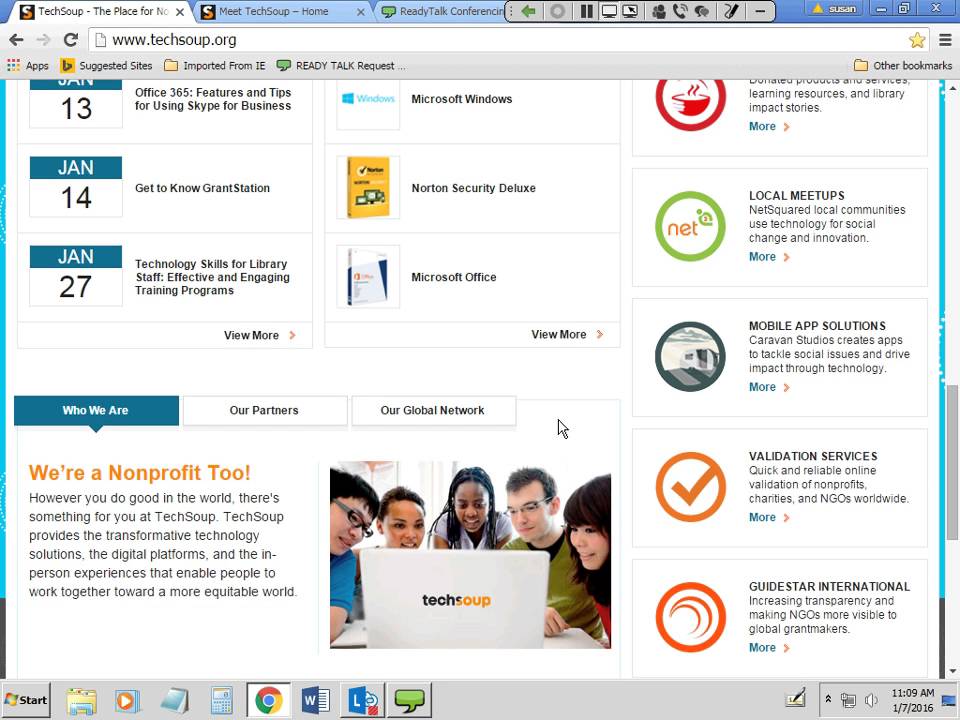
Task: Switch to the ReadyTalk Conferencing browser tab
Action: pyautogui.click(x=442, y=11)
